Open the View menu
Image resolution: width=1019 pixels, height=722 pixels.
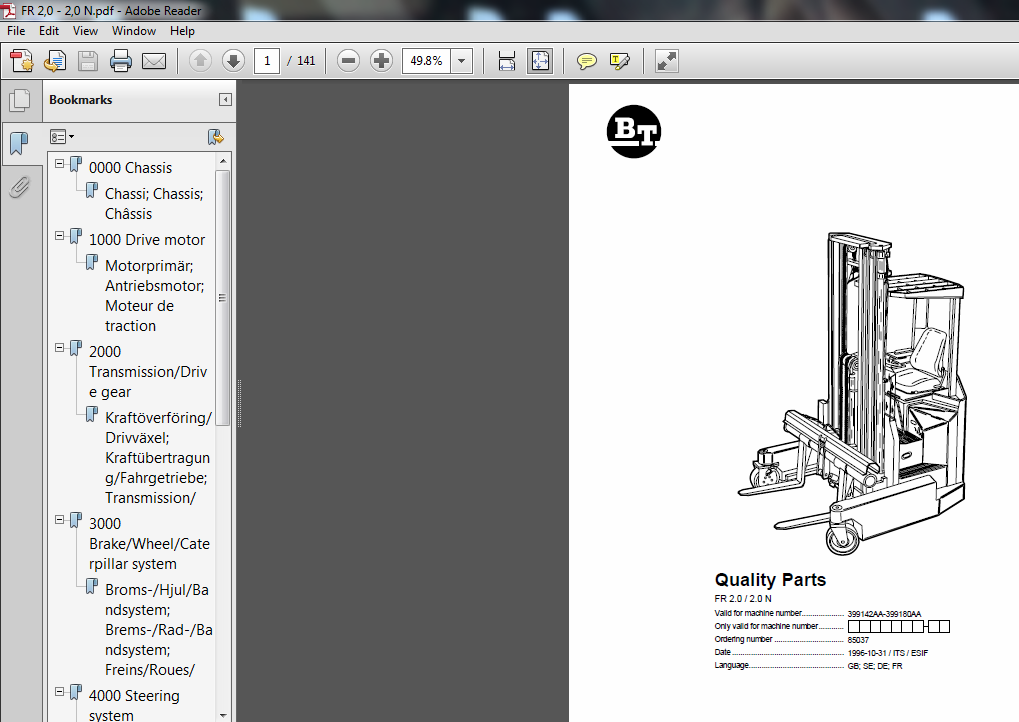tap(85, 31)
